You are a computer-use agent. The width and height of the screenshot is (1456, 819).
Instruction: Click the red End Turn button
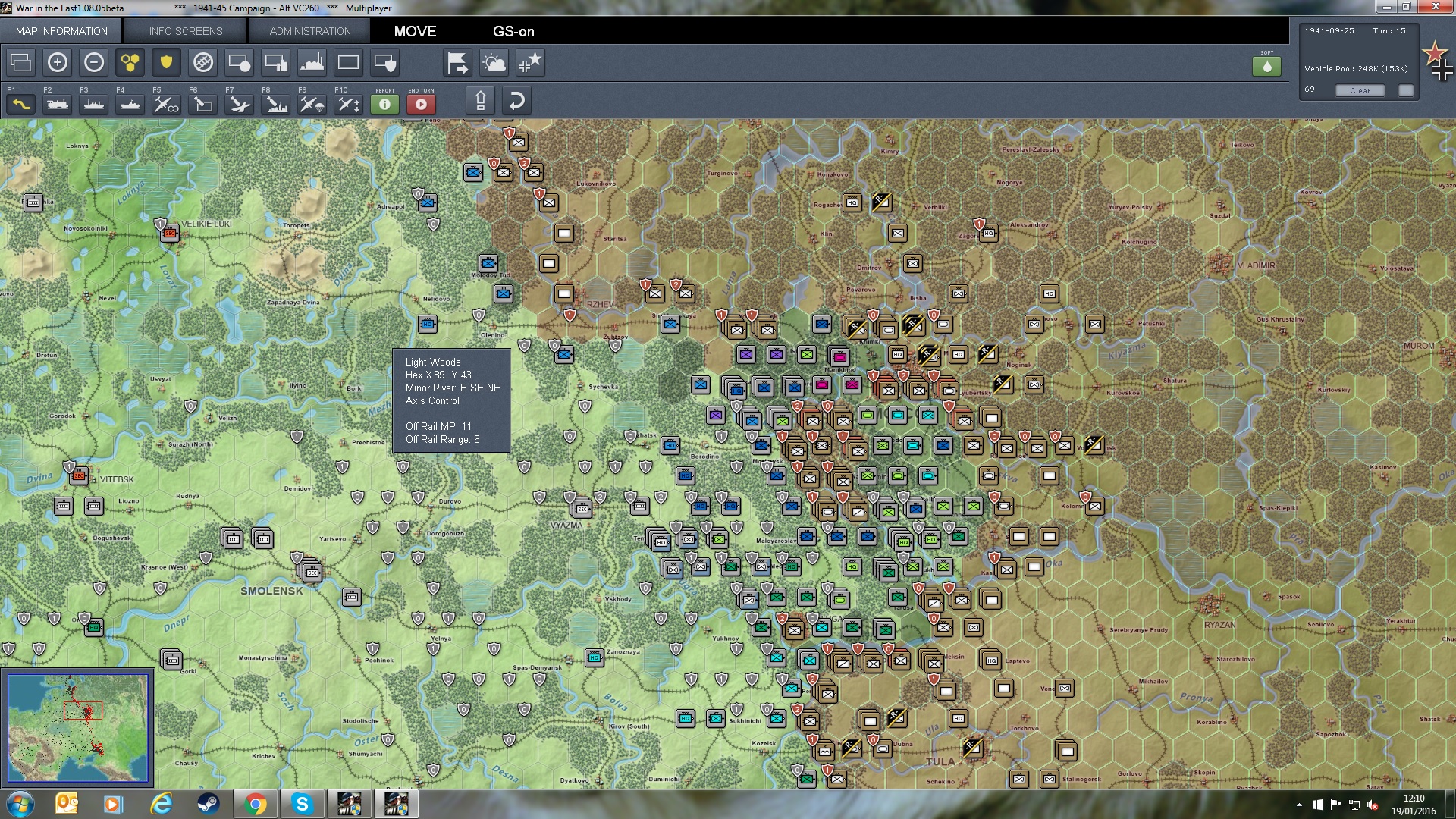421,104
